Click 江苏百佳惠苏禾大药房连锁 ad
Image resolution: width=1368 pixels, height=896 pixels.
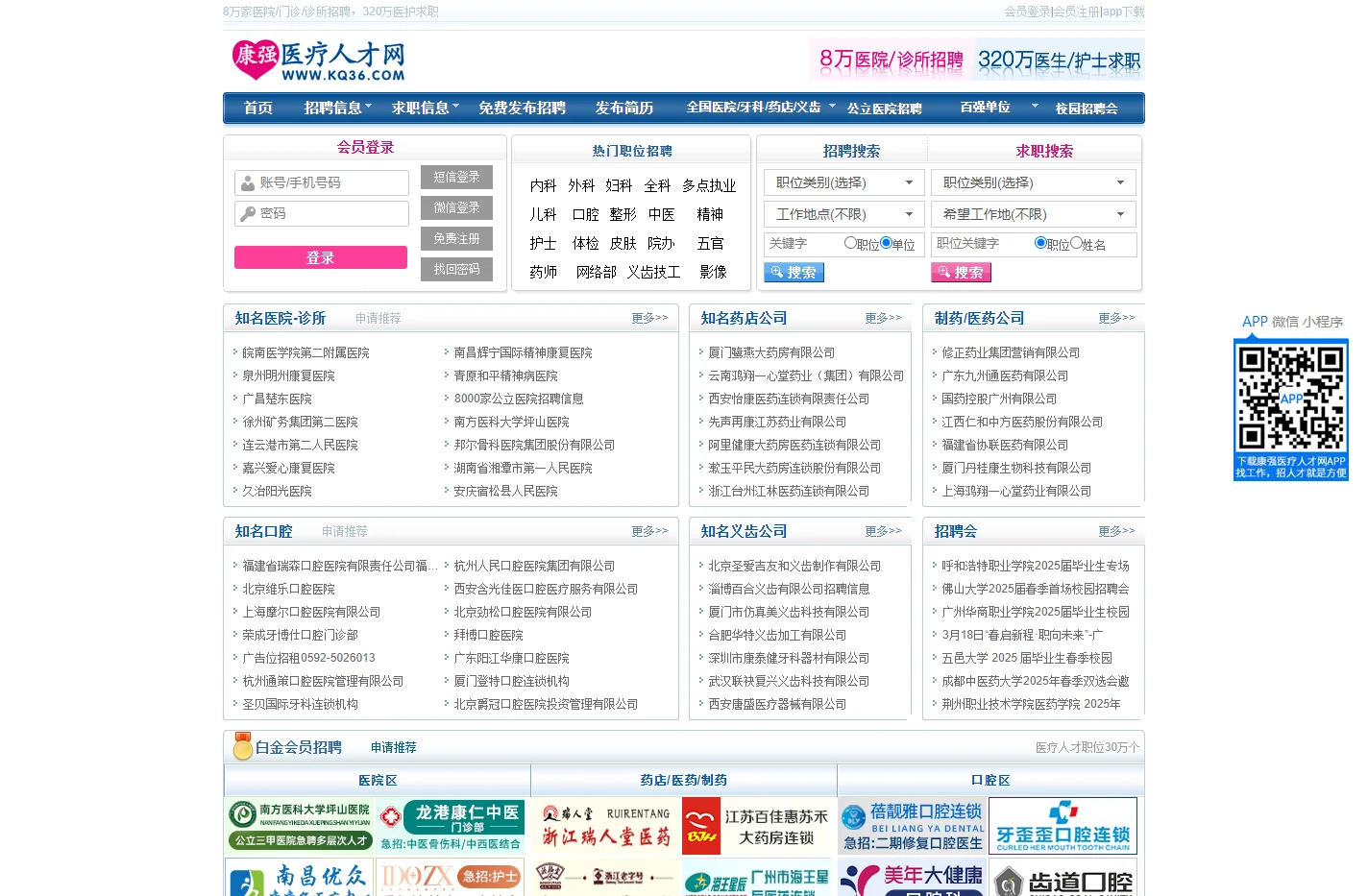pyautogui.click(x=758, y=826)
